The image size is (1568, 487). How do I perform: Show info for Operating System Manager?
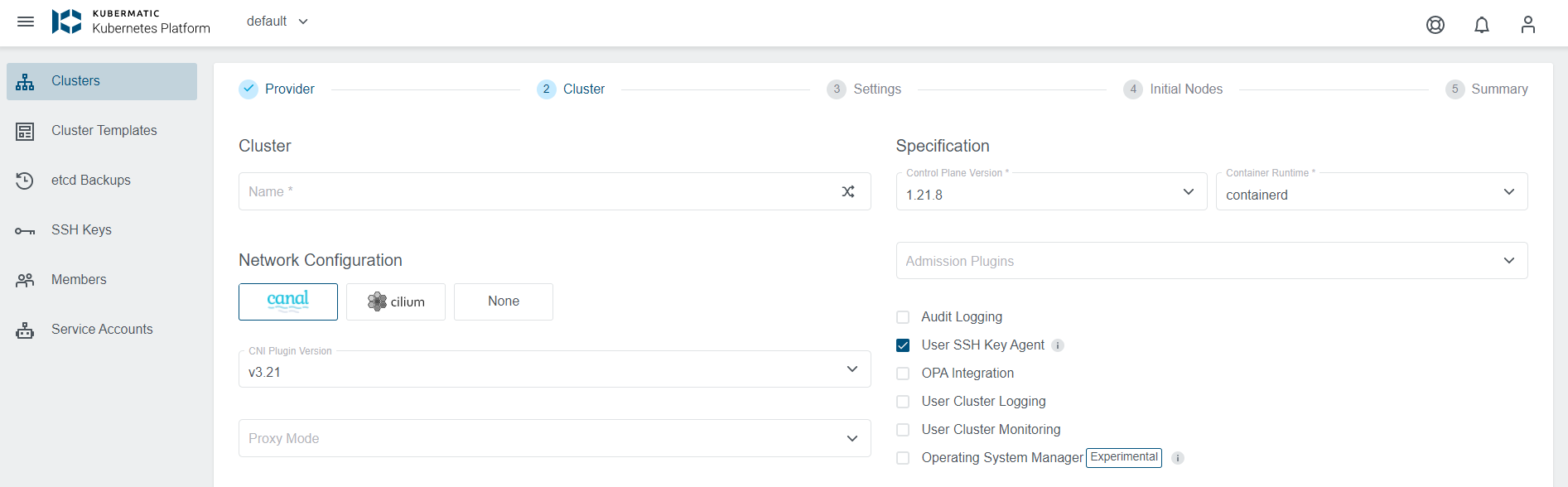(1177, 458)
